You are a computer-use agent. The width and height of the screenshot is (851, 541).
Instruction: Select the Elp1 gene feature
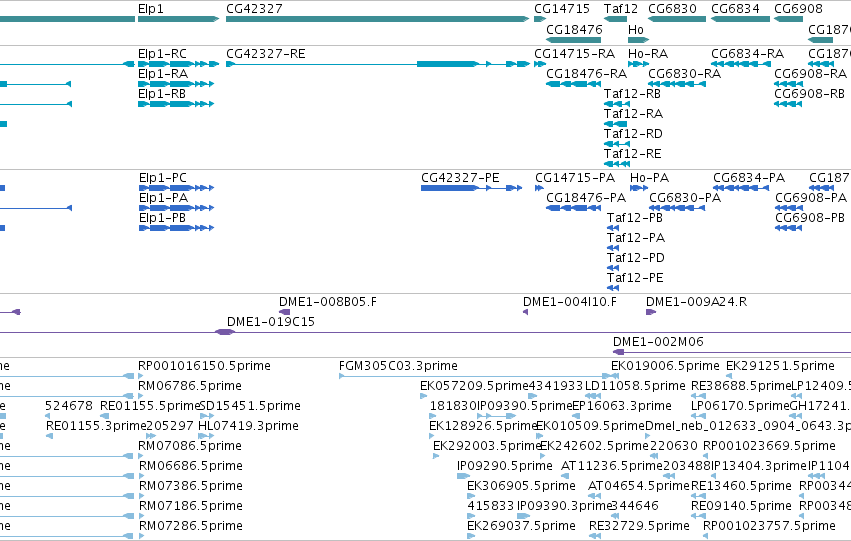(179, 19)
